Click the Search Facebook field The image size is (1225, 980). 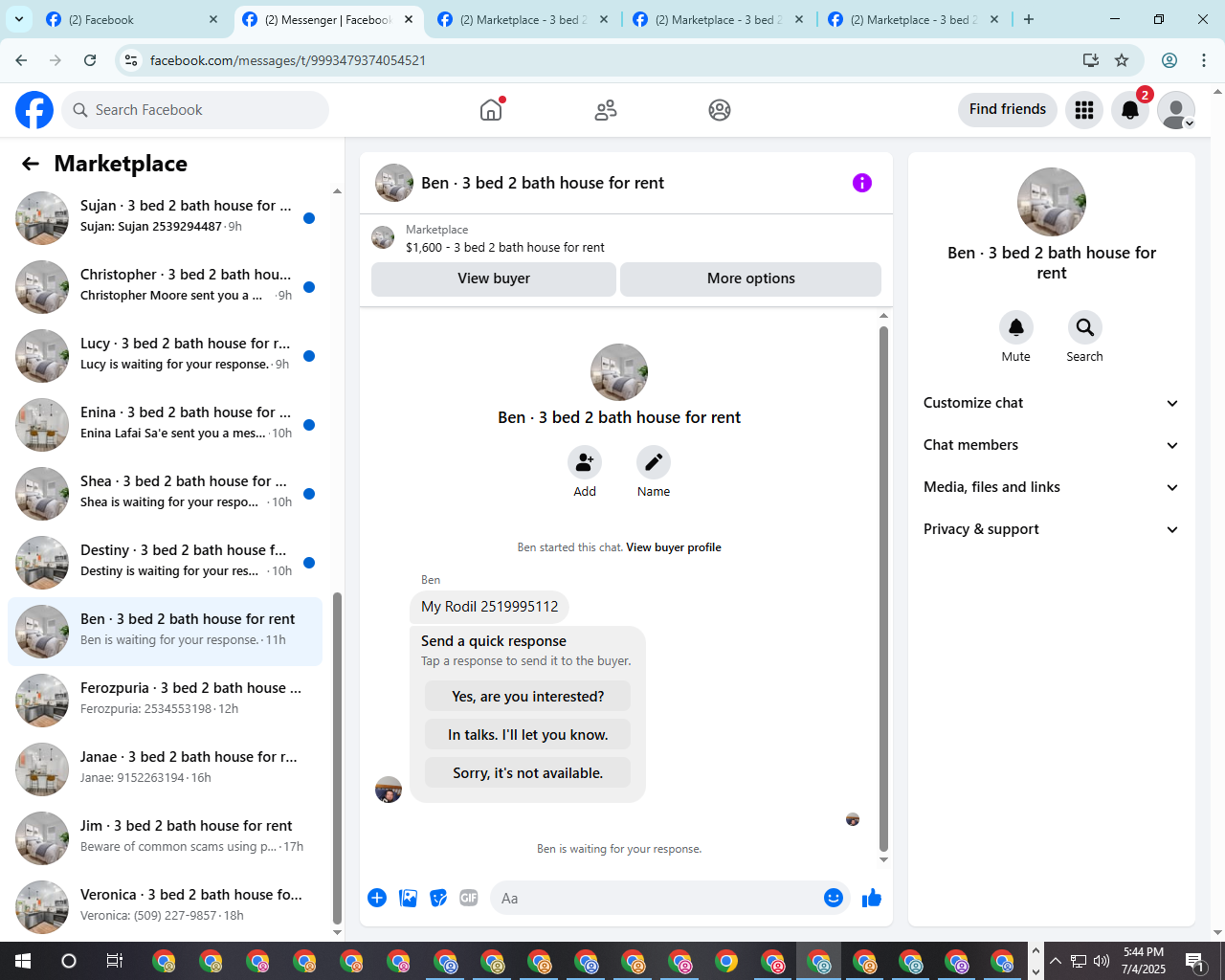tap(195, 110)
